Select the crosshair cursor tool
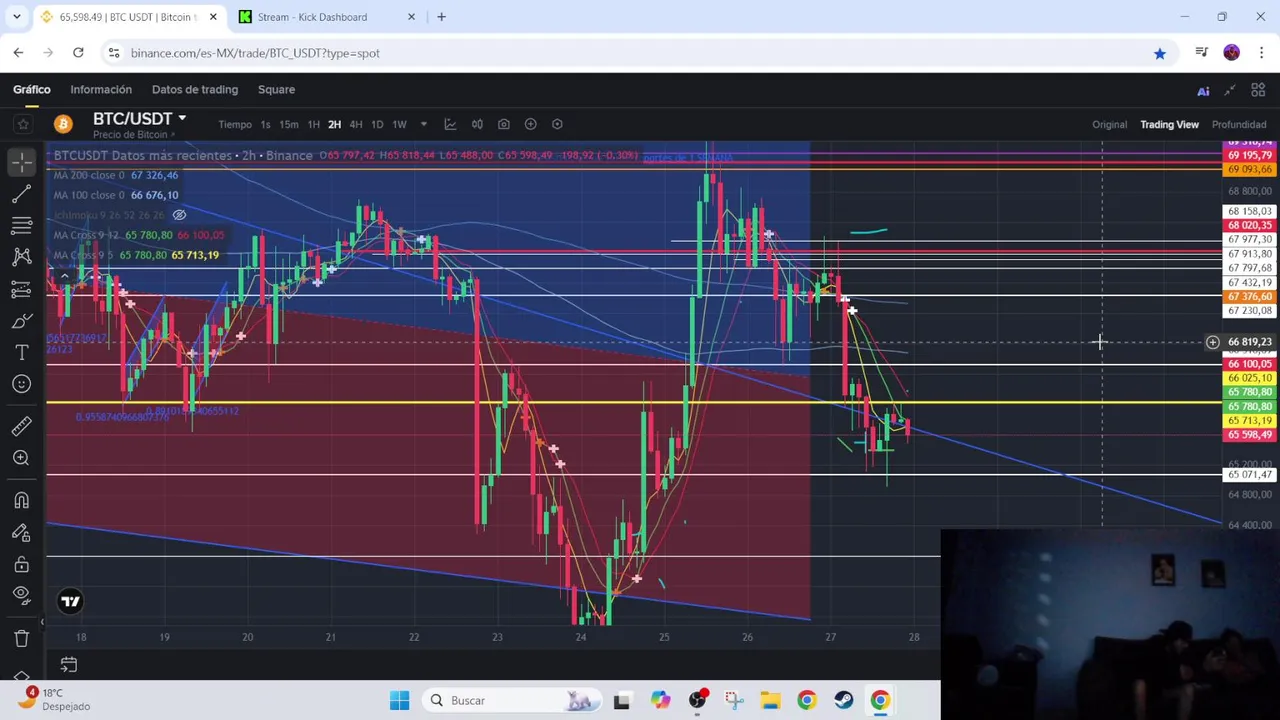Viewport: 1280px width, 720px height. click(x=22, y=160)
